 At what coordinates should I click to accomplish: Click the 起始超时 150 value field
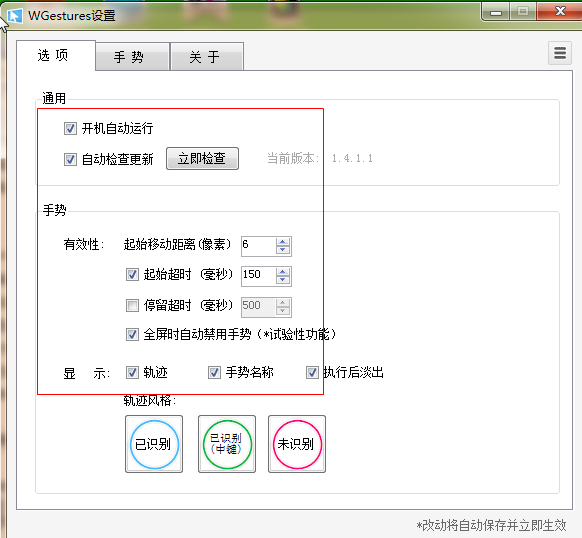(258, 276)
